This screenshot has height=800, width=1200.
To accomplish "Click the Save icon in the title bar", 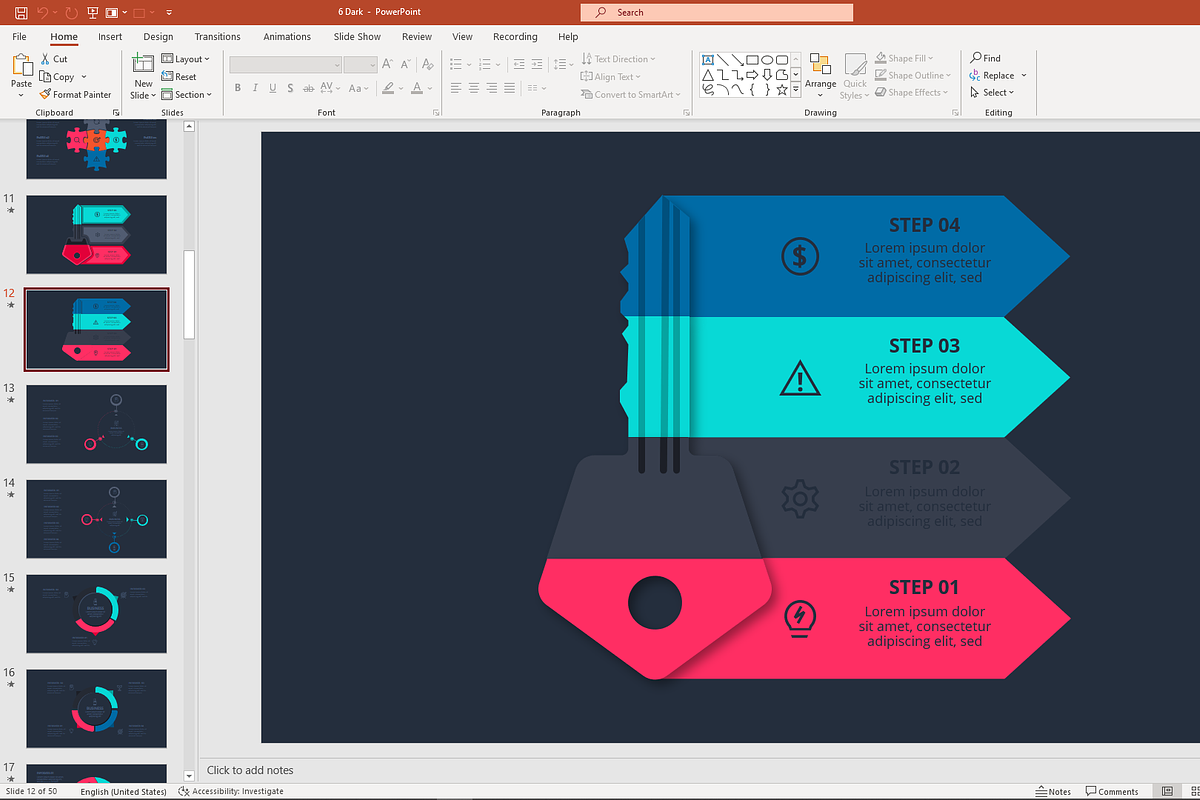I will tap(21, 13).
